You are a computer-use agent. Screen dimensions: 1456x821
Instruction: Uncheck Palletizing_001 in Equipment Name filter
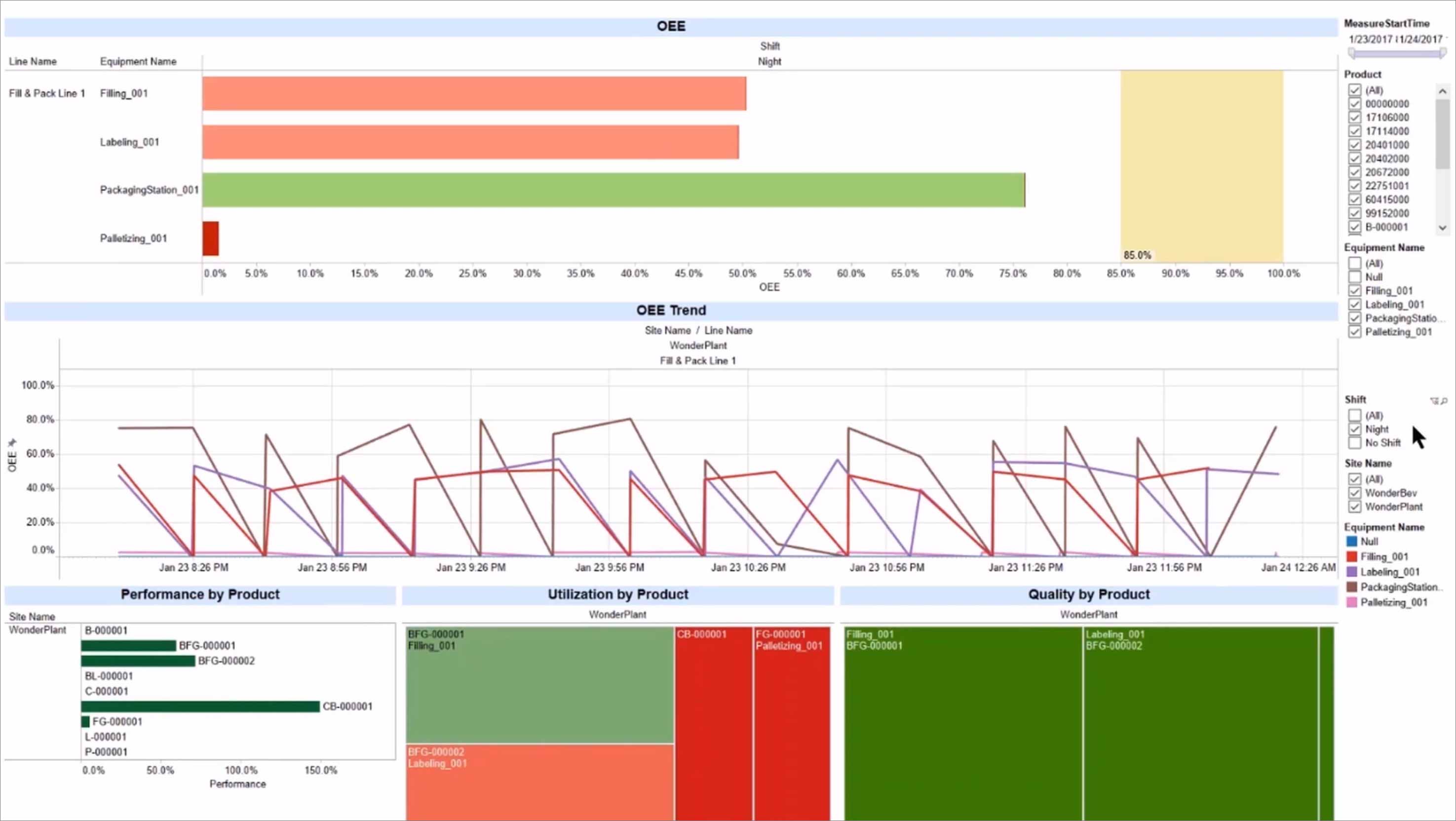click(1354, 331)
